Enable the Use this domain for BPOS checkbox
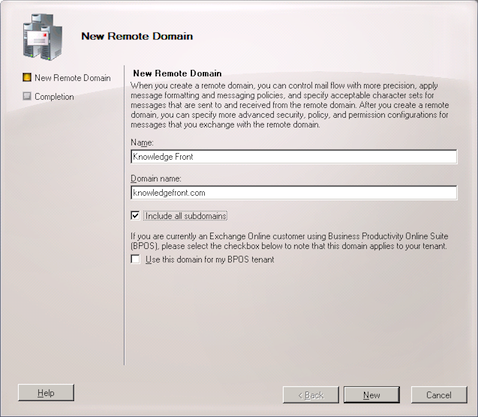This screenshot has width=478, height=417. pyautogui.click(x=135, y=259)
